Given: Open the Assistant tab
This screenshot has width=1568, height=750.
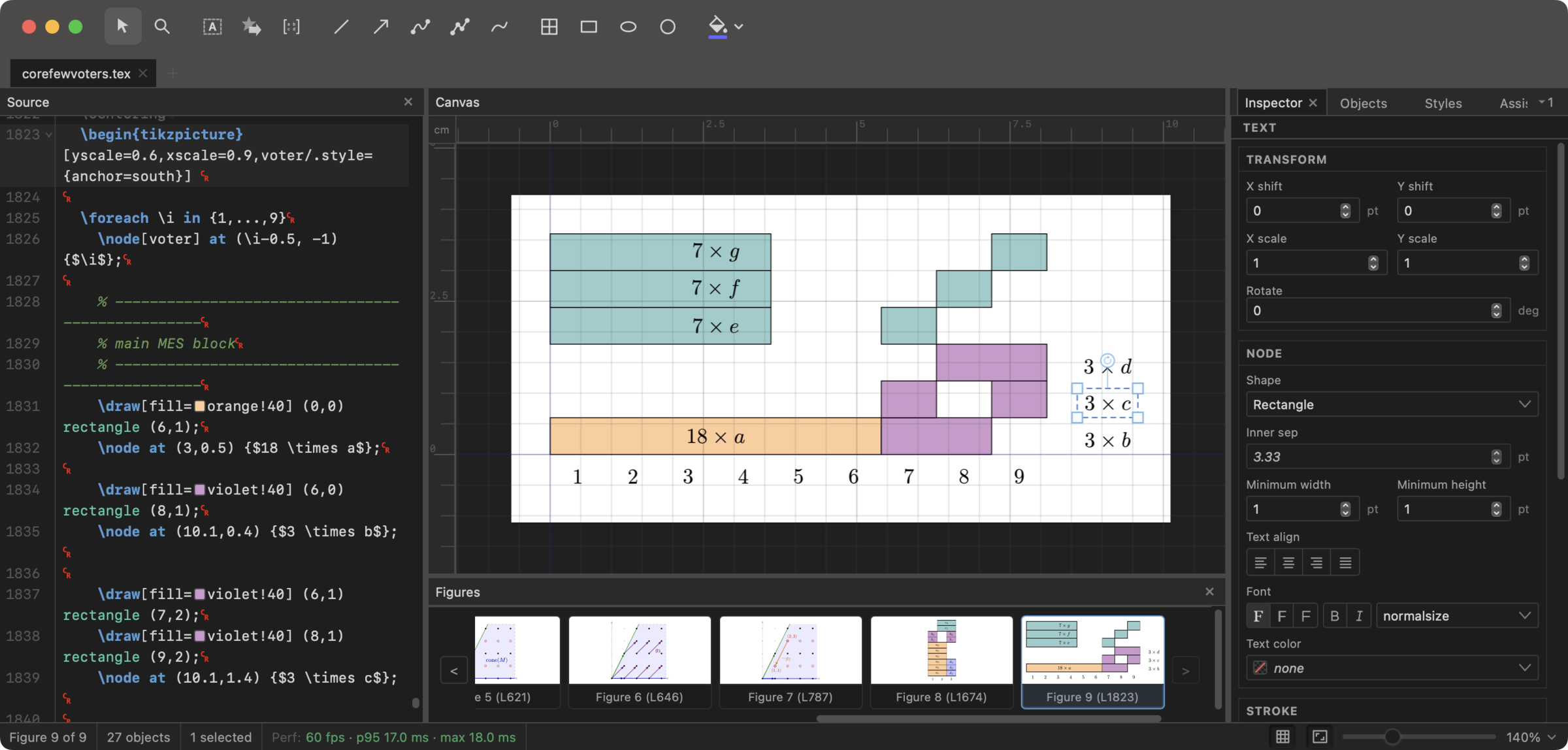Looking at the screenshot, I should click(1513, 103).
